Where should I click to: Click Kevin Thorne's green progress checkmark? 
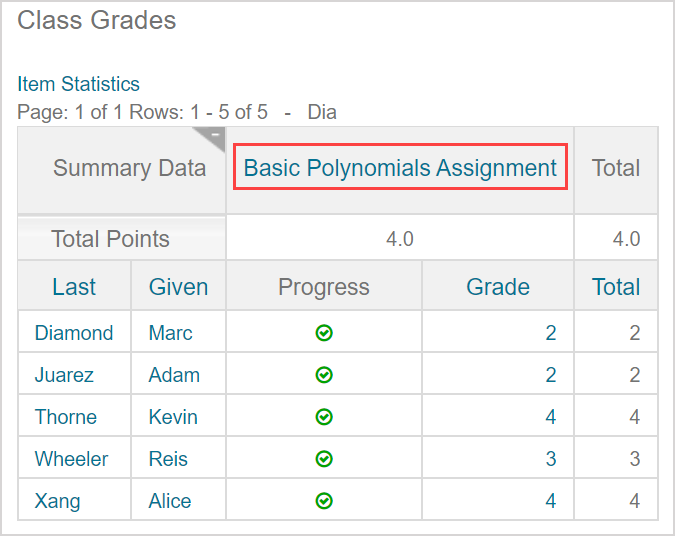[324, 417]
